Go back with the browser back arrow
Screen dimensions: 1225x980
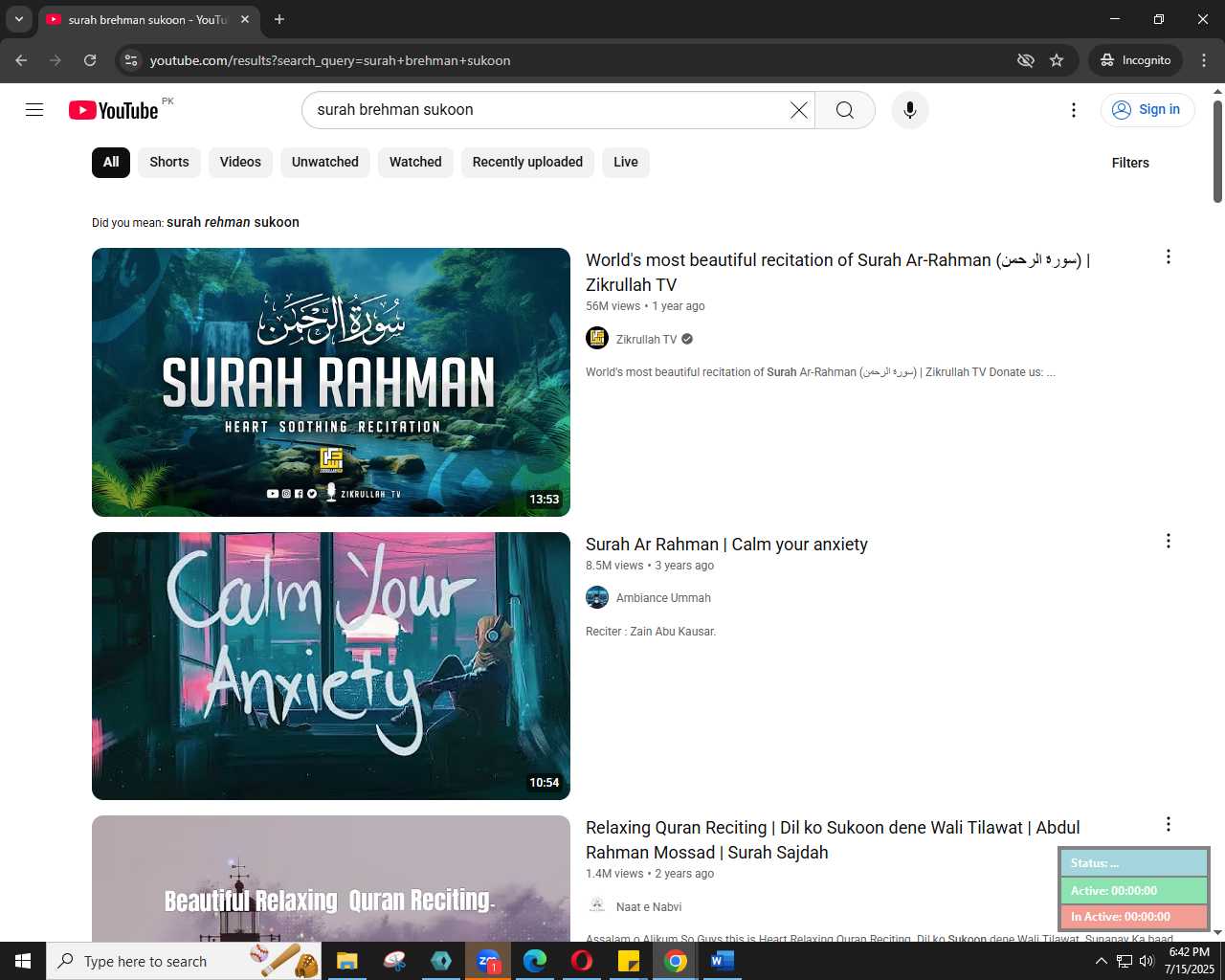tap(21, 60)
